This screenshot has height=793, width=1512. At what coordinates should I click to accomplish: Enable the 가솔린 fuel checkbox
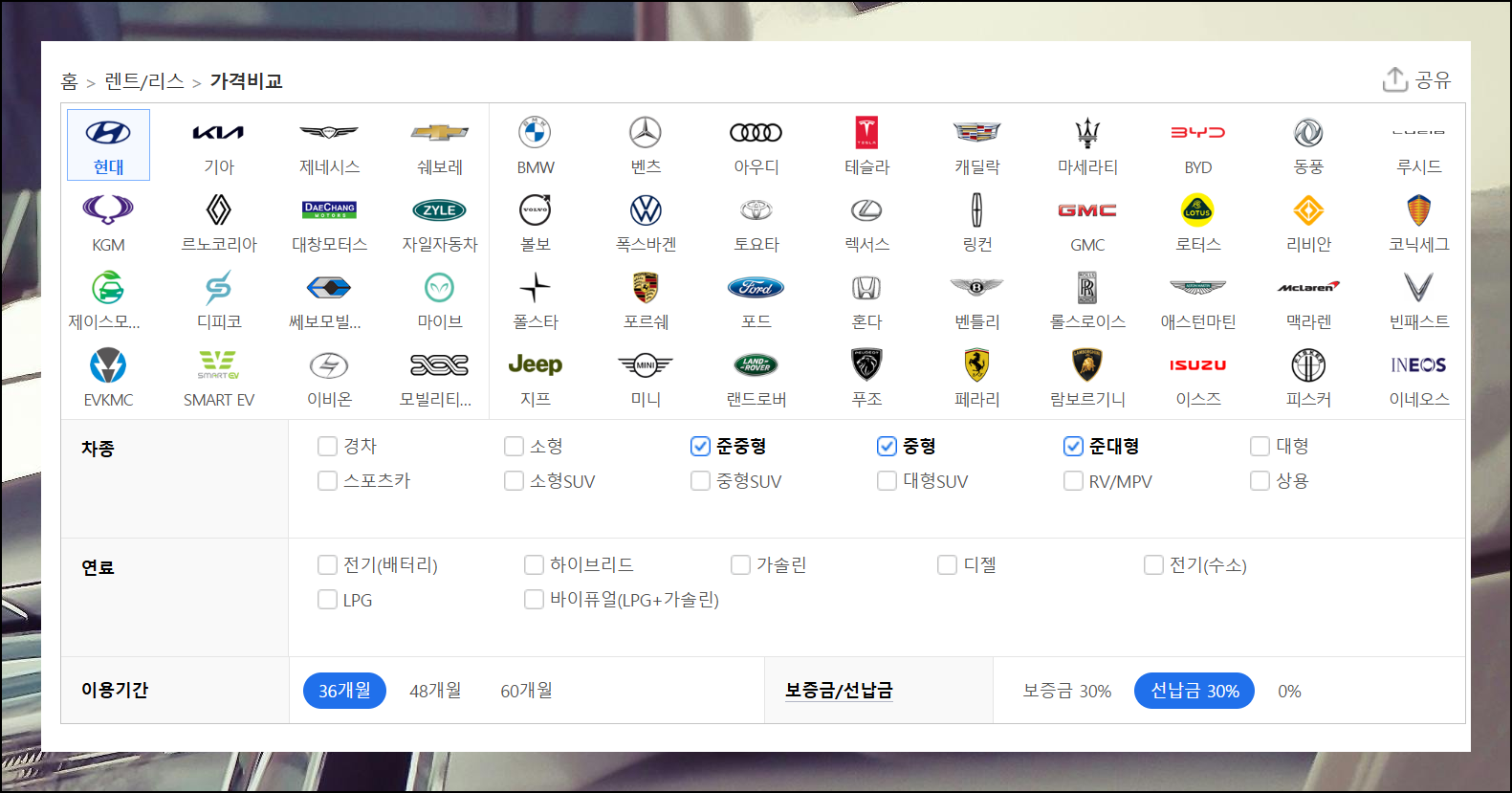click(x=740, y=564)
